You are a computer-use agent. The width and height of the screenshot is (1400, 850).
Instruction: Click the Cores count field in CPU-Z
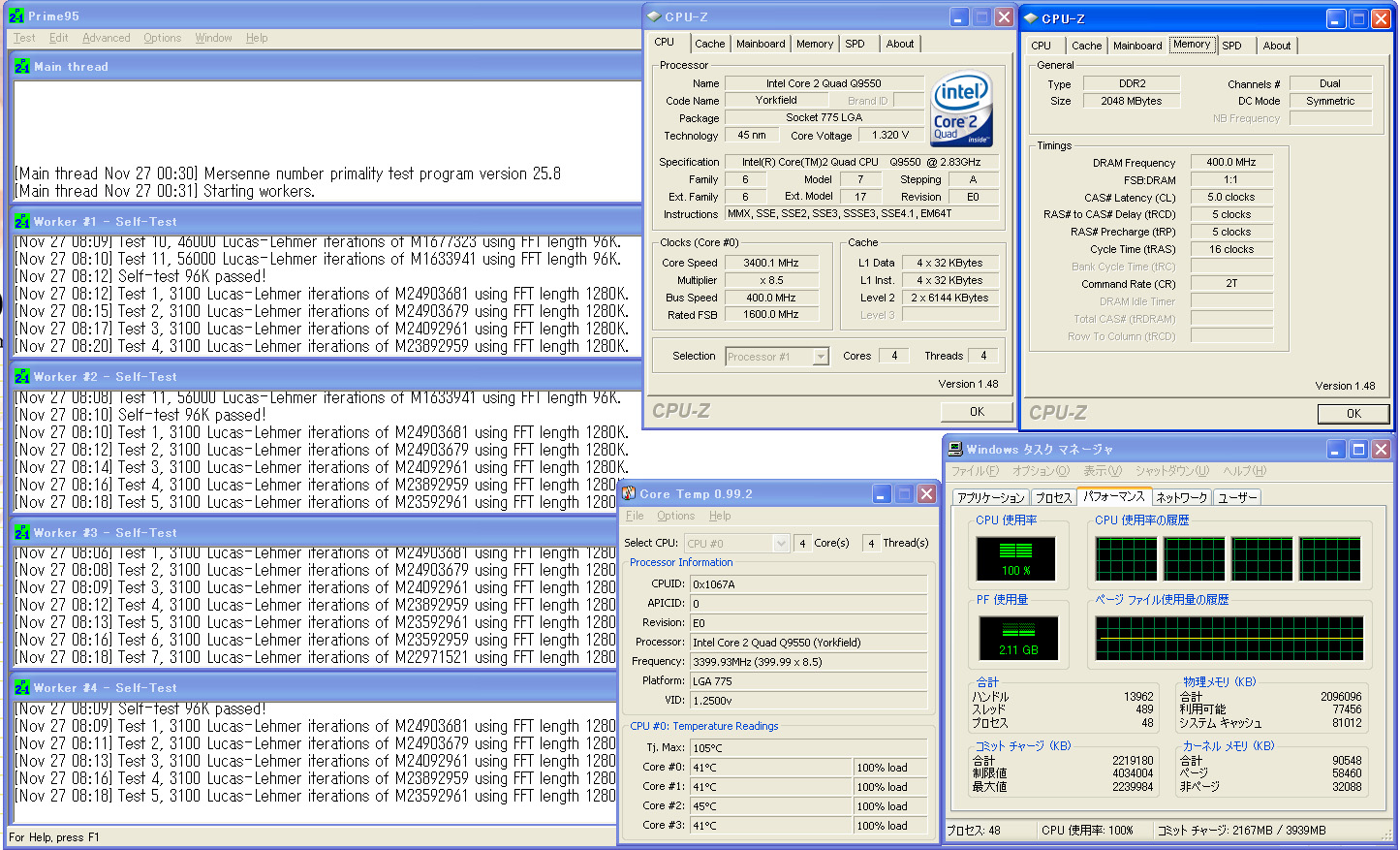click(x=894, y=356)
